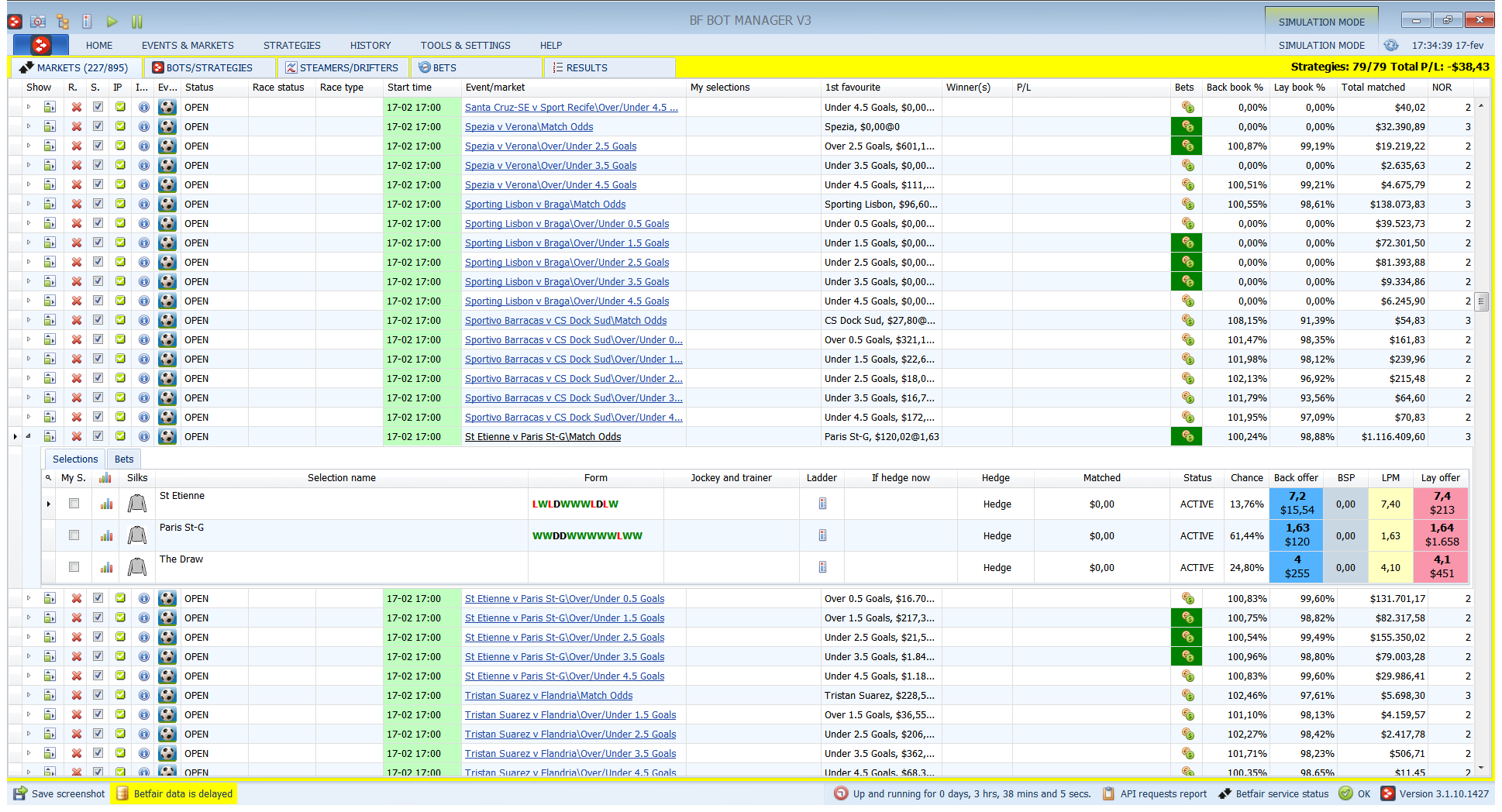Click the football event icon in Tristan Suarez Match Odds row
This screenshot has height=812, width=1502.
pos(167,695)
